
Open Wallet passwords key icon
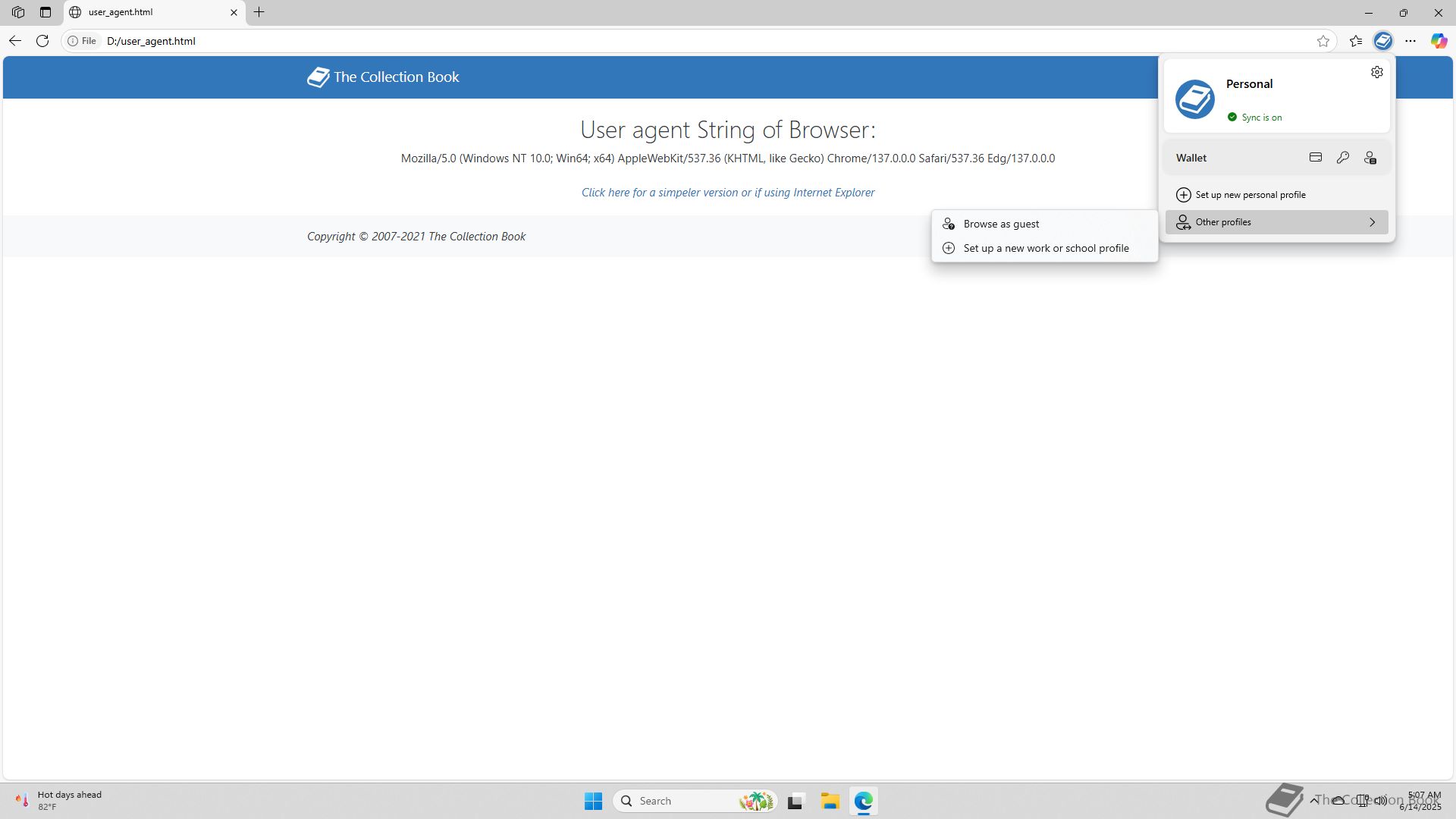tap(1343, 158)
